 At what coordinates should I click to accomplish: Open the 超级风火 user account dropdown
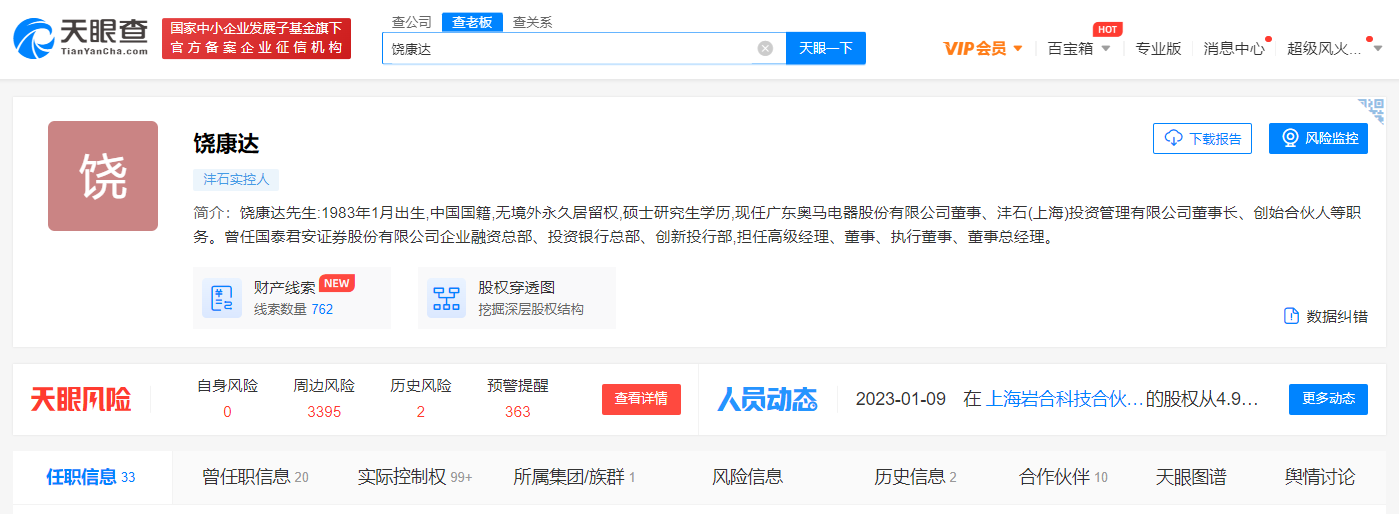pos(1377,48)
